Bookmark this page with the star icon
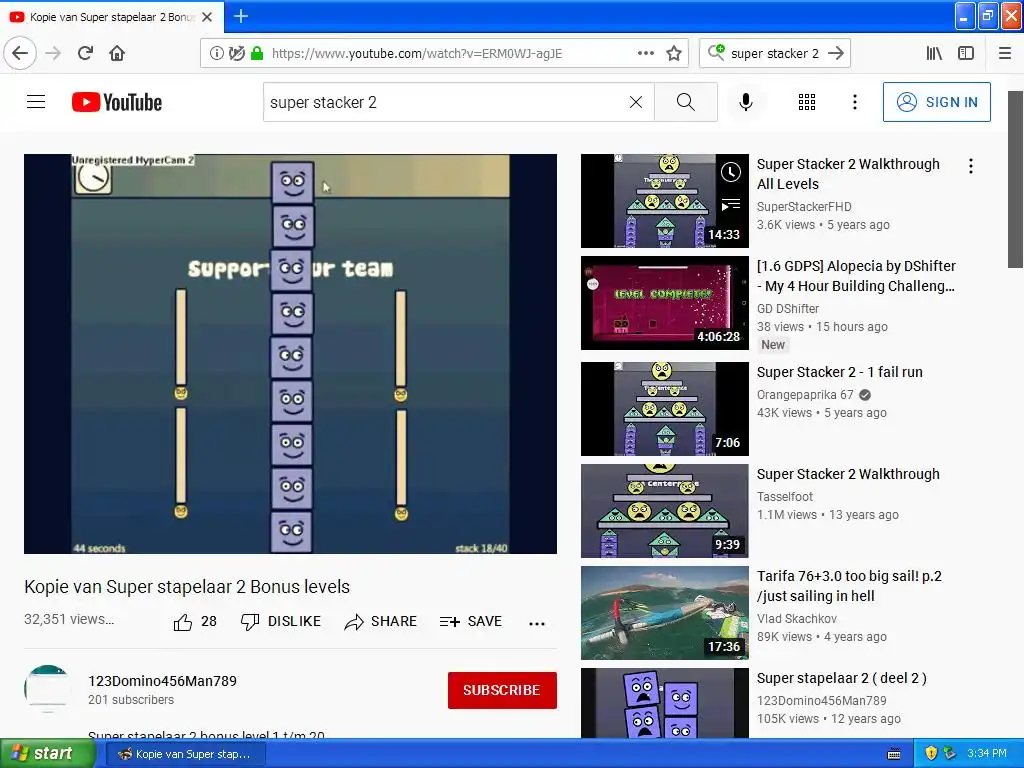1024x768 pixels. coord(674,54)
